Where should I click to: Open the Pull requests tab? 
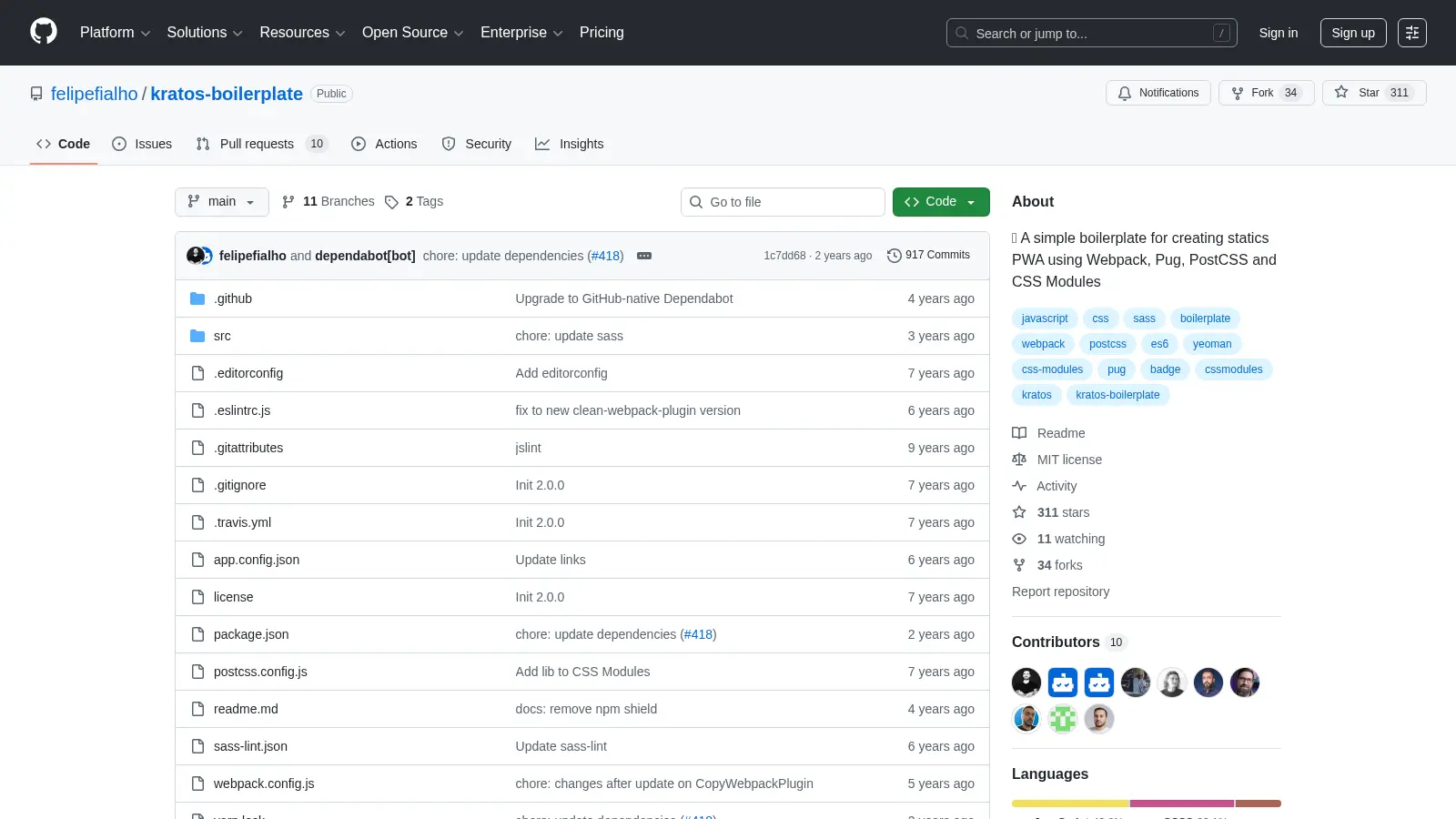261,144
